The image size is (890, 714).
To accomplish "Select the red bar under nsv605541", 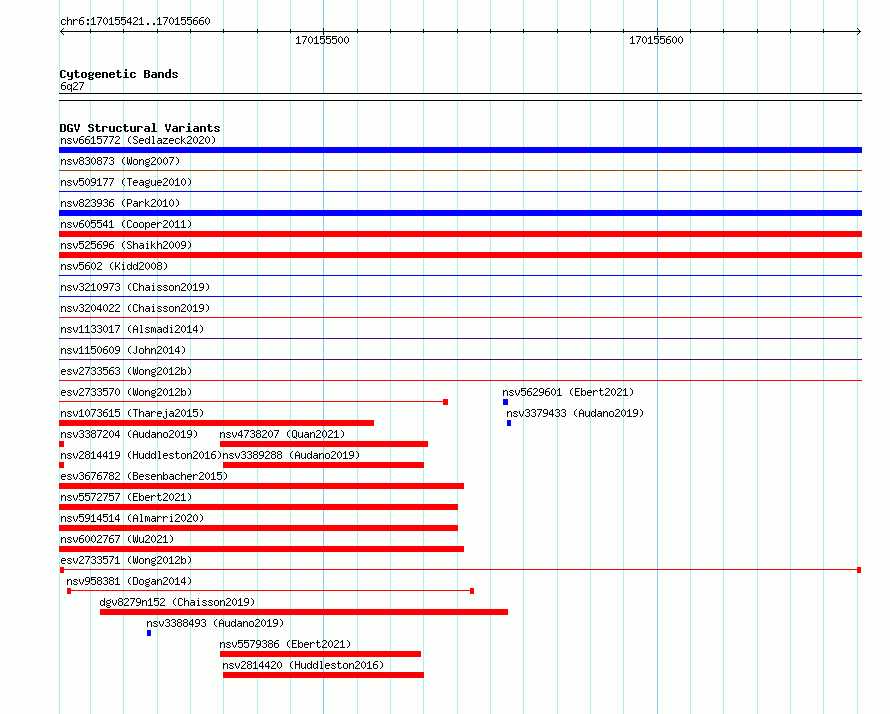I will point(460,234).
